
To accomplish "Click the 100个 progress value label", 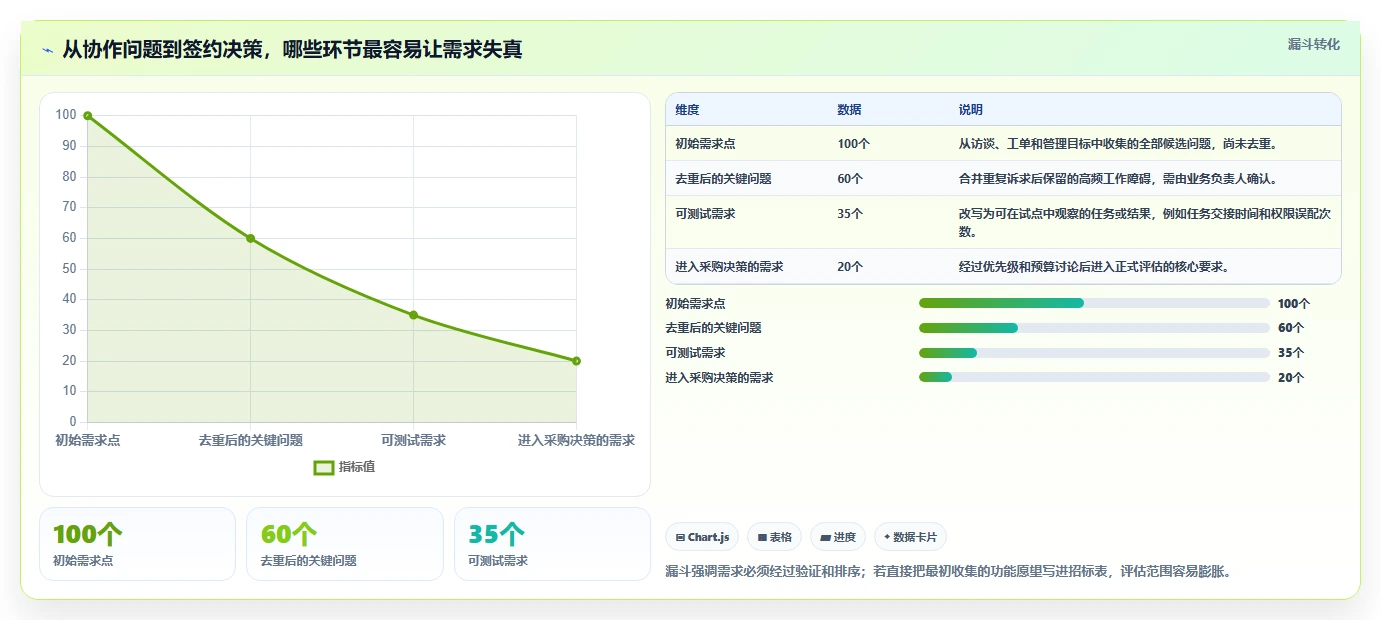I will pos(1294,303).
